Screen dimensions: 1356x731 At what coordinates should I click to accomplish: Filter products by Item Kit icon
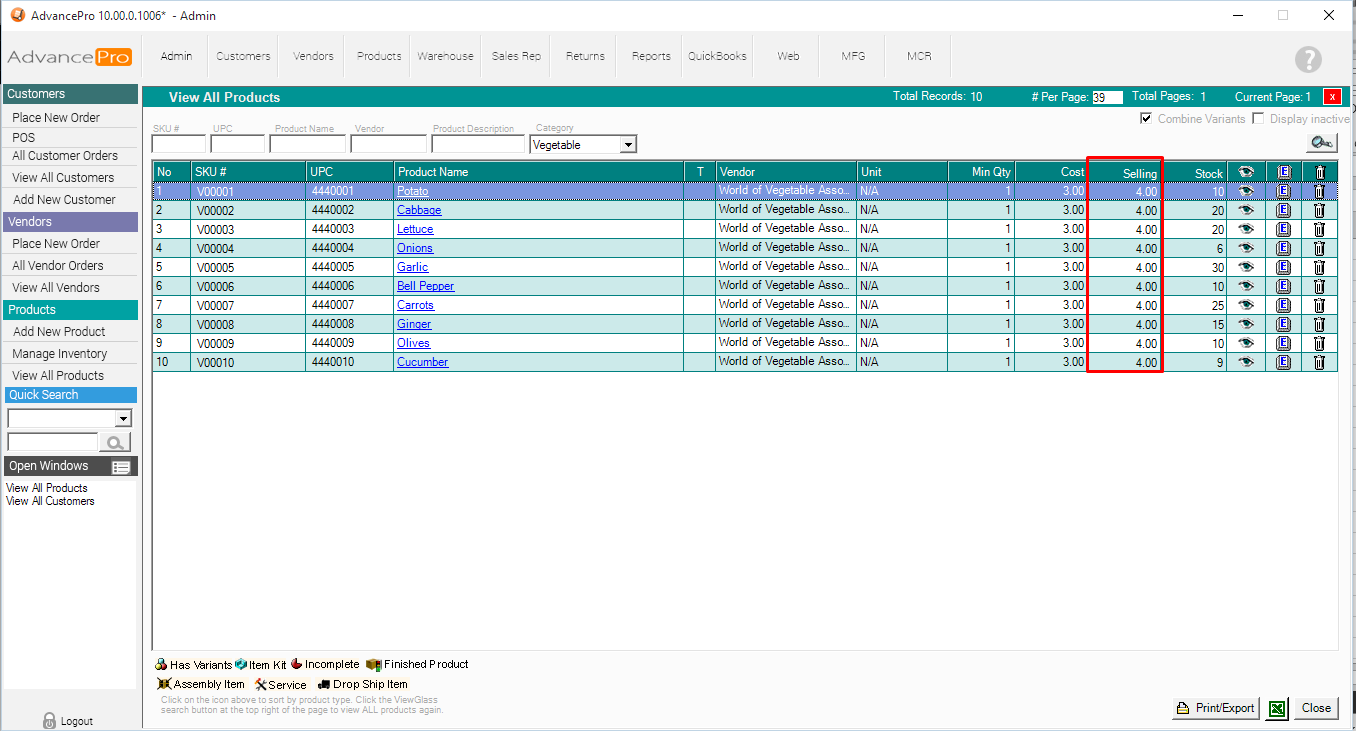pyautogui.click(x=241, y=665)
